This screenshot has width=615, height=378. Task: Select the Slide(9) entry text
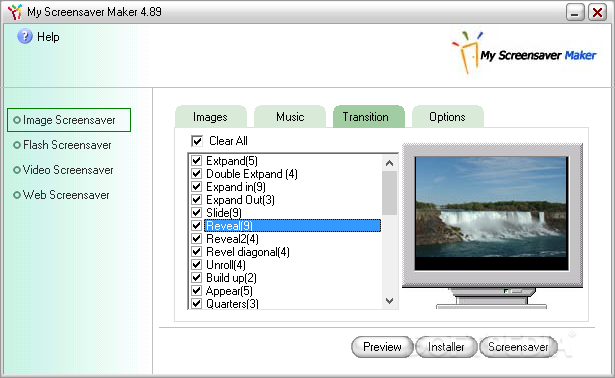click(224, 213)
